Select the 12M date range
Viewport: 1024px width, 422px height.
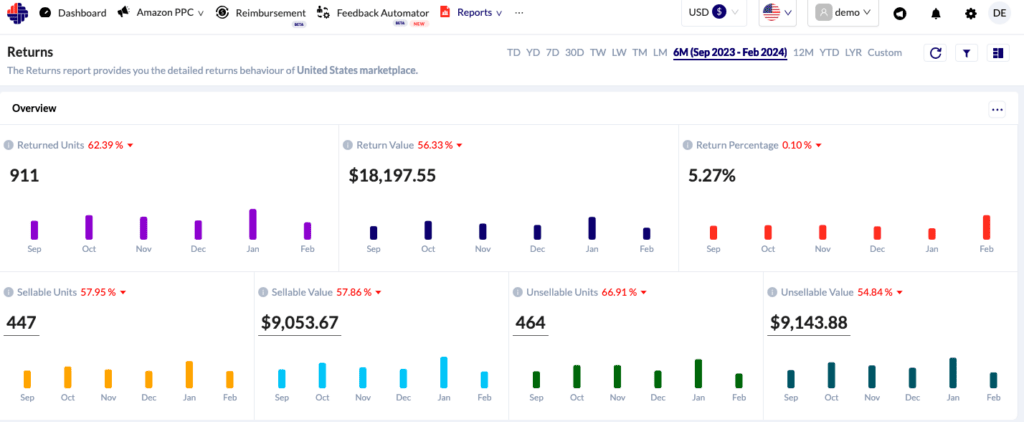(803, 53)
